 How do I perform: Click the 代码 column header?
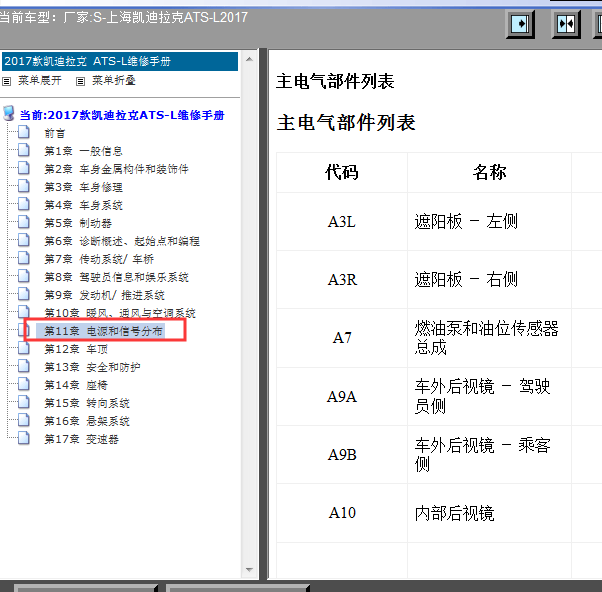click(342, 172)
